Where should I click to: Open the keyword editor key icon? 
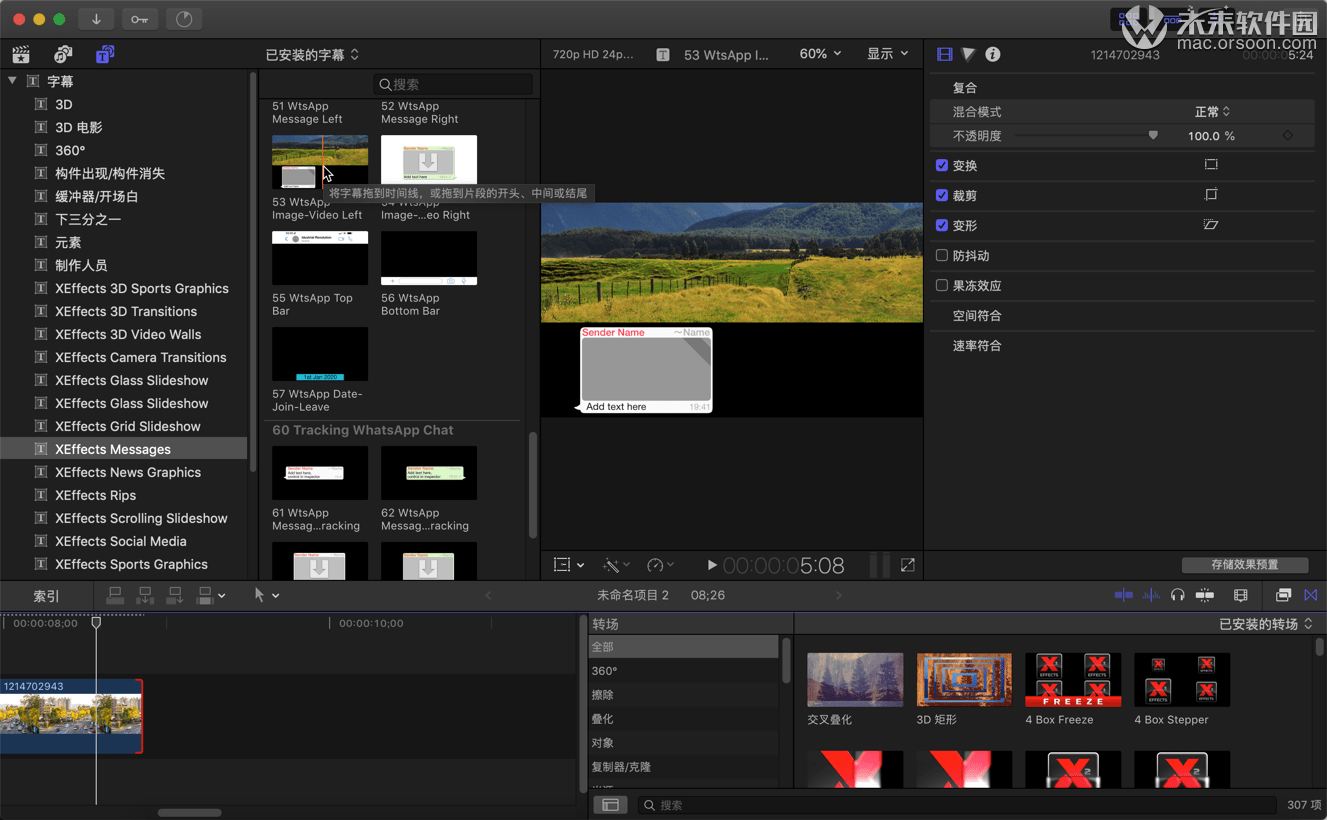[139, 19]
